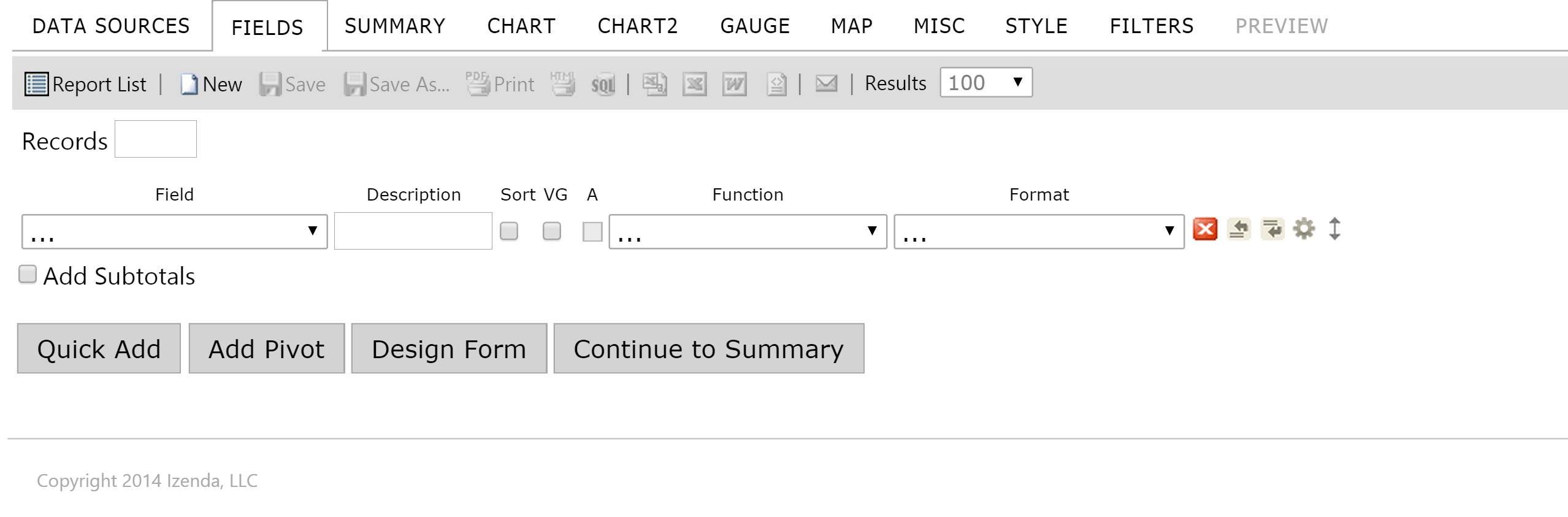This screenshot has height=517, width=1568.
Task: Click the red delete row icon
Action: pyautogui.click(x=1205, y=229)
